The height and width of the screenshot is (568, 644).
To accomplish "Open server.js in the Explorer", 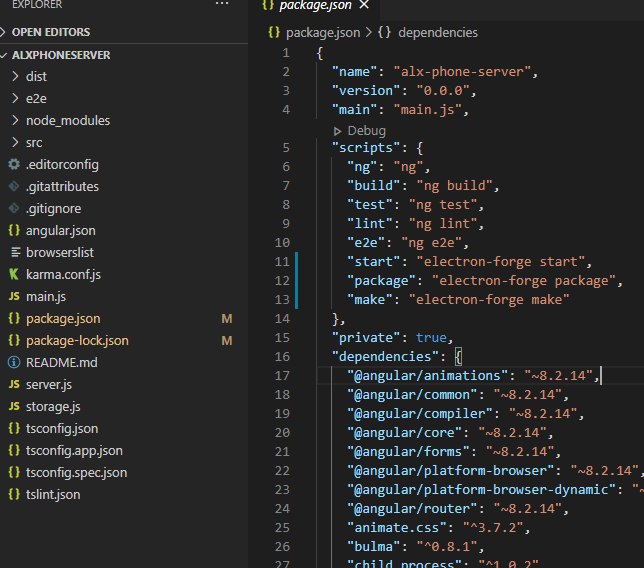I will (x=48, y=385).
